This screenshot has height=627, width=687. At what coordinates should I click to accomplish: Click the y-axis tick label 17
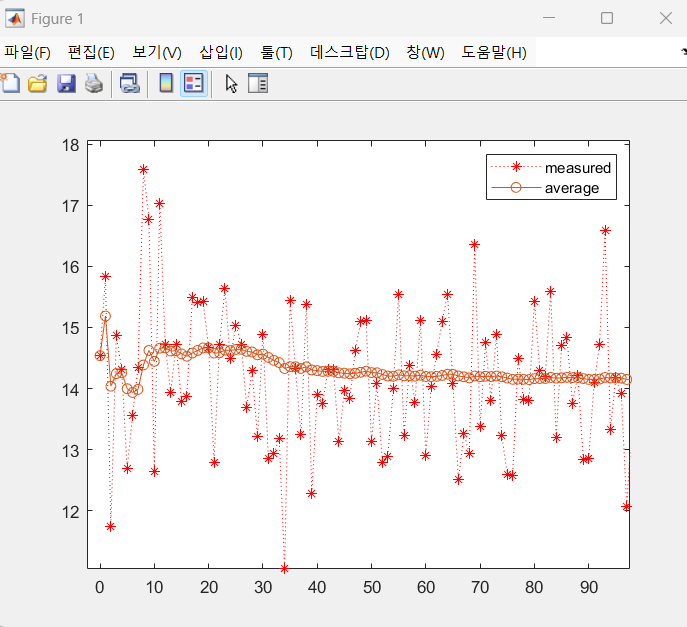coord(71,206)
